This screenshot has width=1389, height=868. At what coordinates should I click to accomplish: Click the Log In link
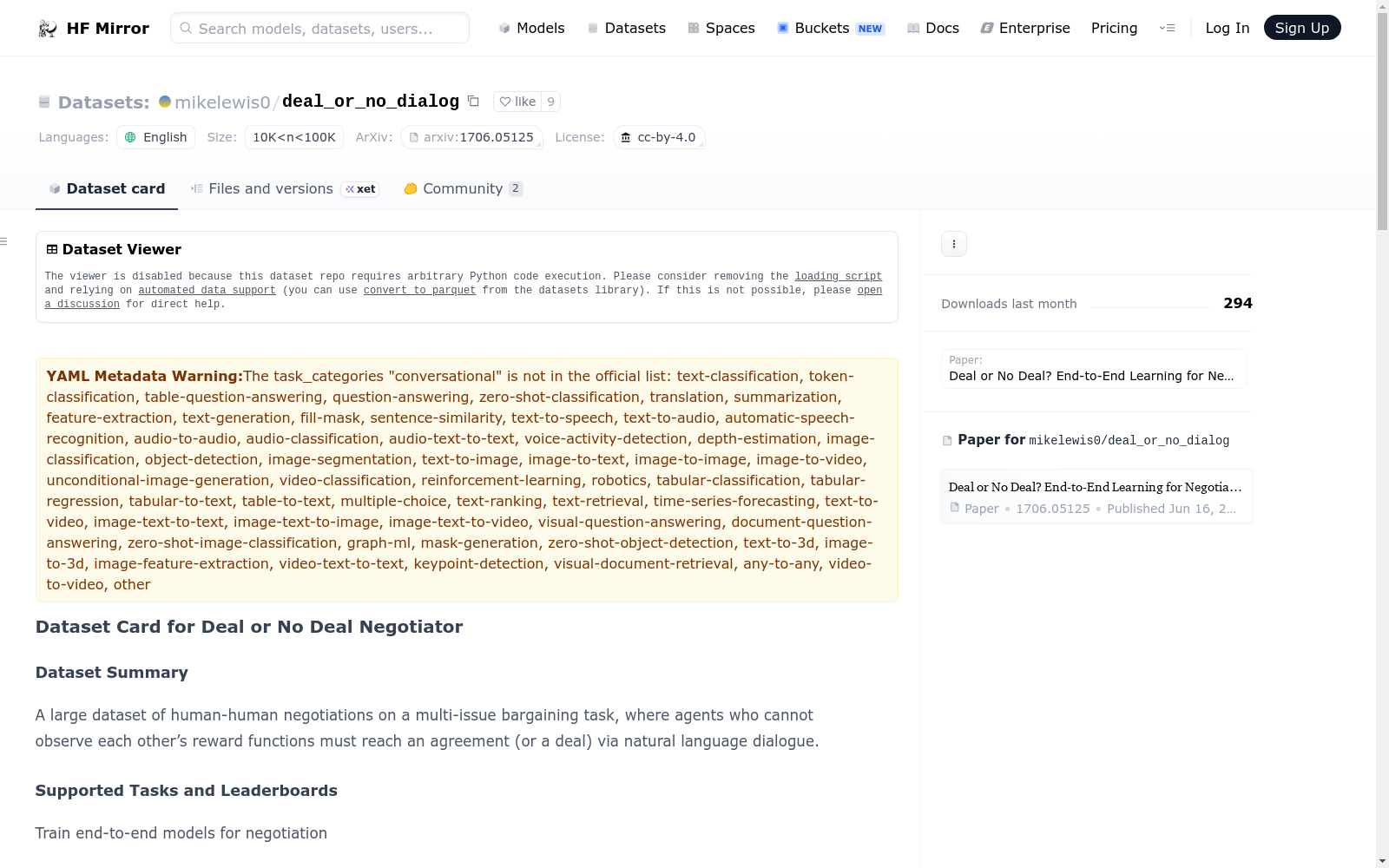[x=1228, y=28]
